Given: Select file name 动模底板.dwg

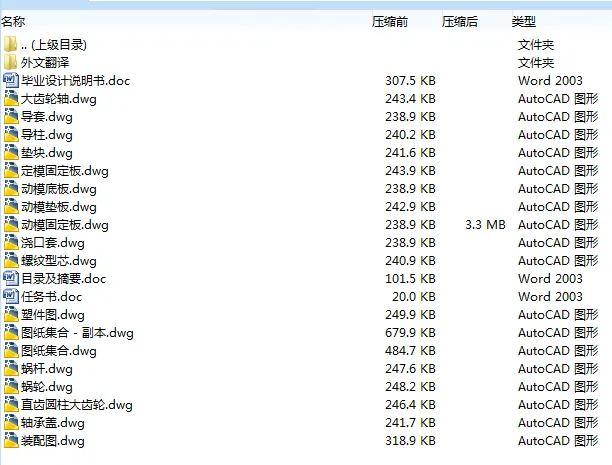Looking at the screenshot, I should point(59,188).
